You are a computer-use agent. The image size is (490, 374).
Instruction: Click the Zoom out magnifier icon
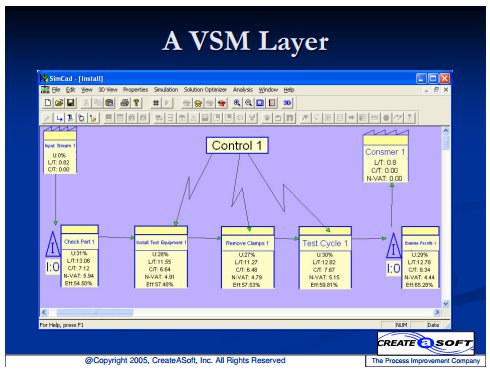pos(248,103)
